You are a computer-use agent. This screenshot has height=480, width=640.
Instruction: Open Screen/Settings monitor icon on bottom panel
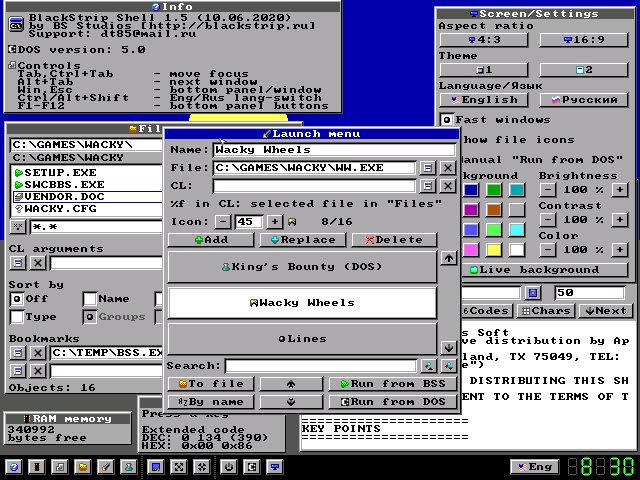pyautogui.click(x=275, y=467)
